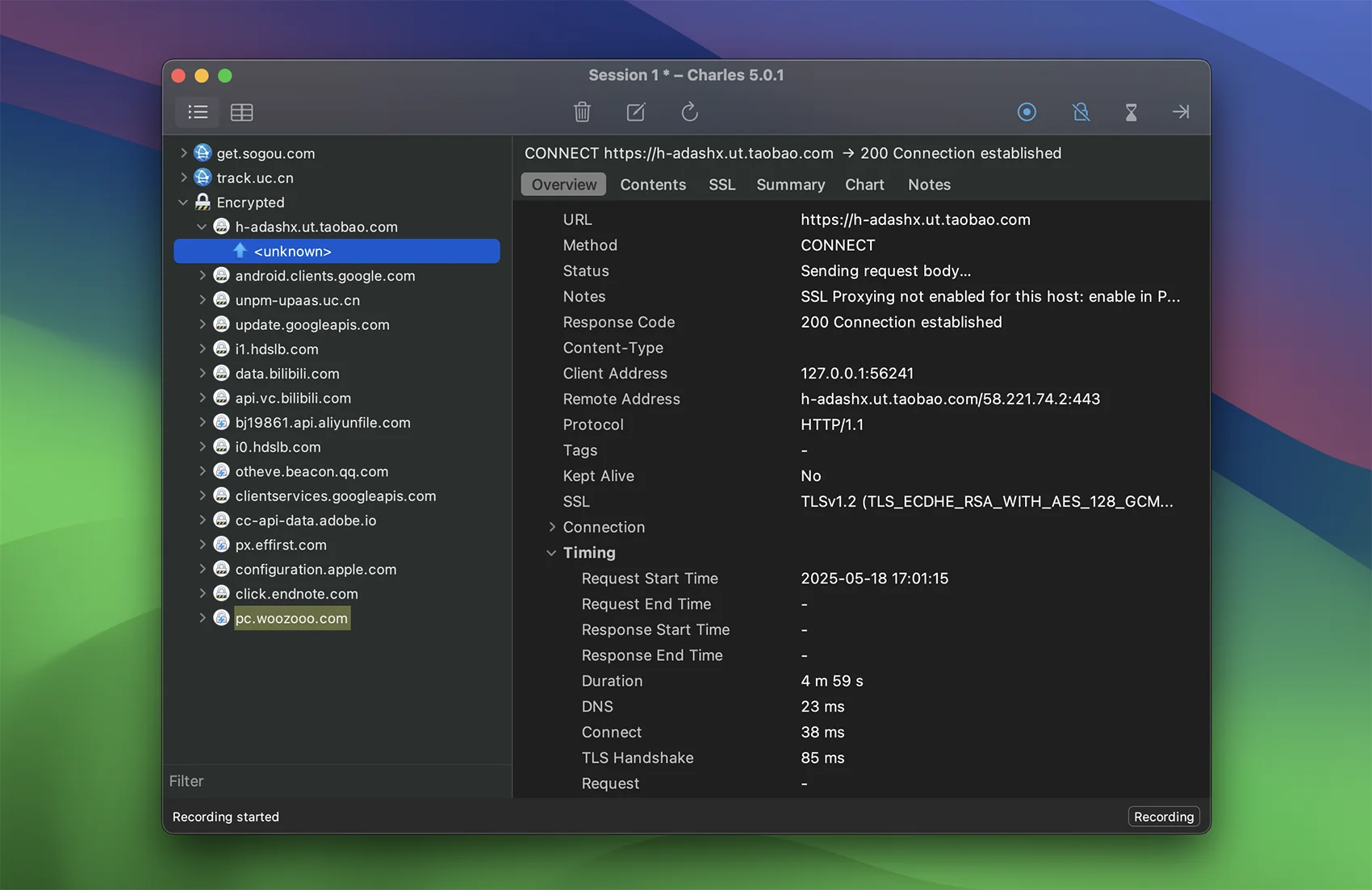The height and width of the screenshot is (890, 1372).
Task: Switch to Sequence table view icon
Action: click(242, 112)
